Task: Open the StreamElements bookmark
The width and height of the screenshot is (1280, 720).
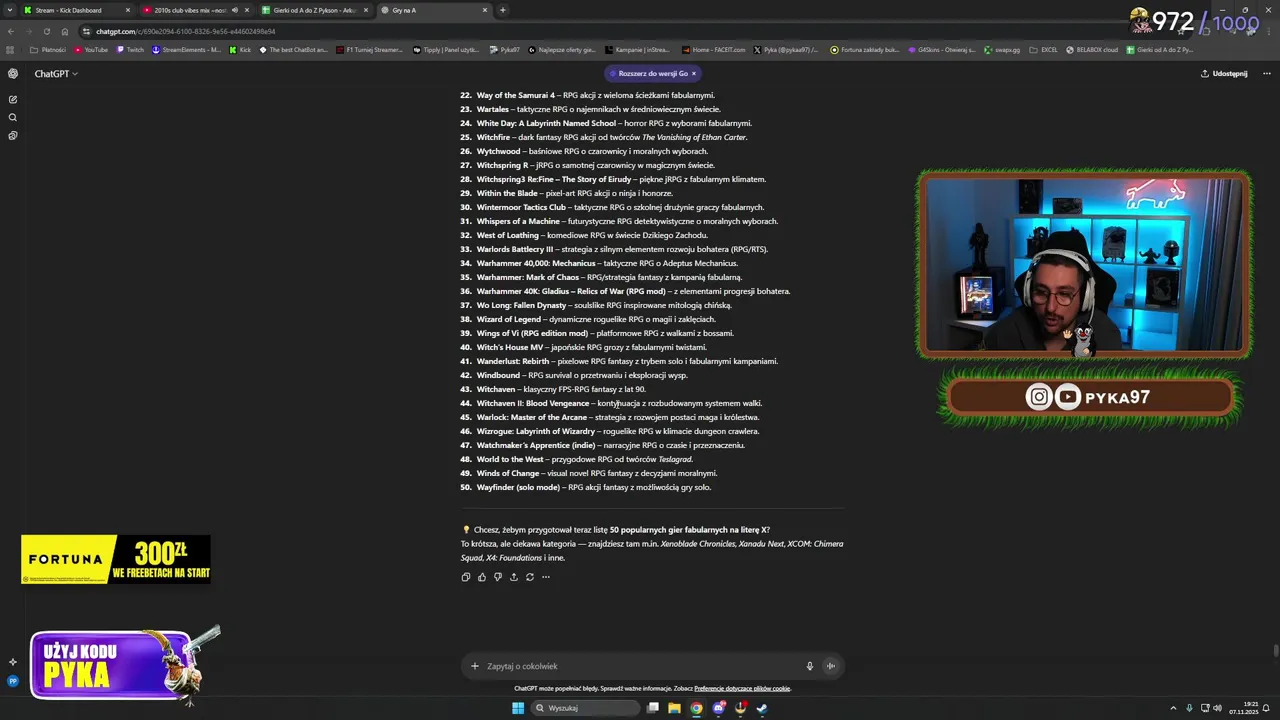Action: click(186, 49)
